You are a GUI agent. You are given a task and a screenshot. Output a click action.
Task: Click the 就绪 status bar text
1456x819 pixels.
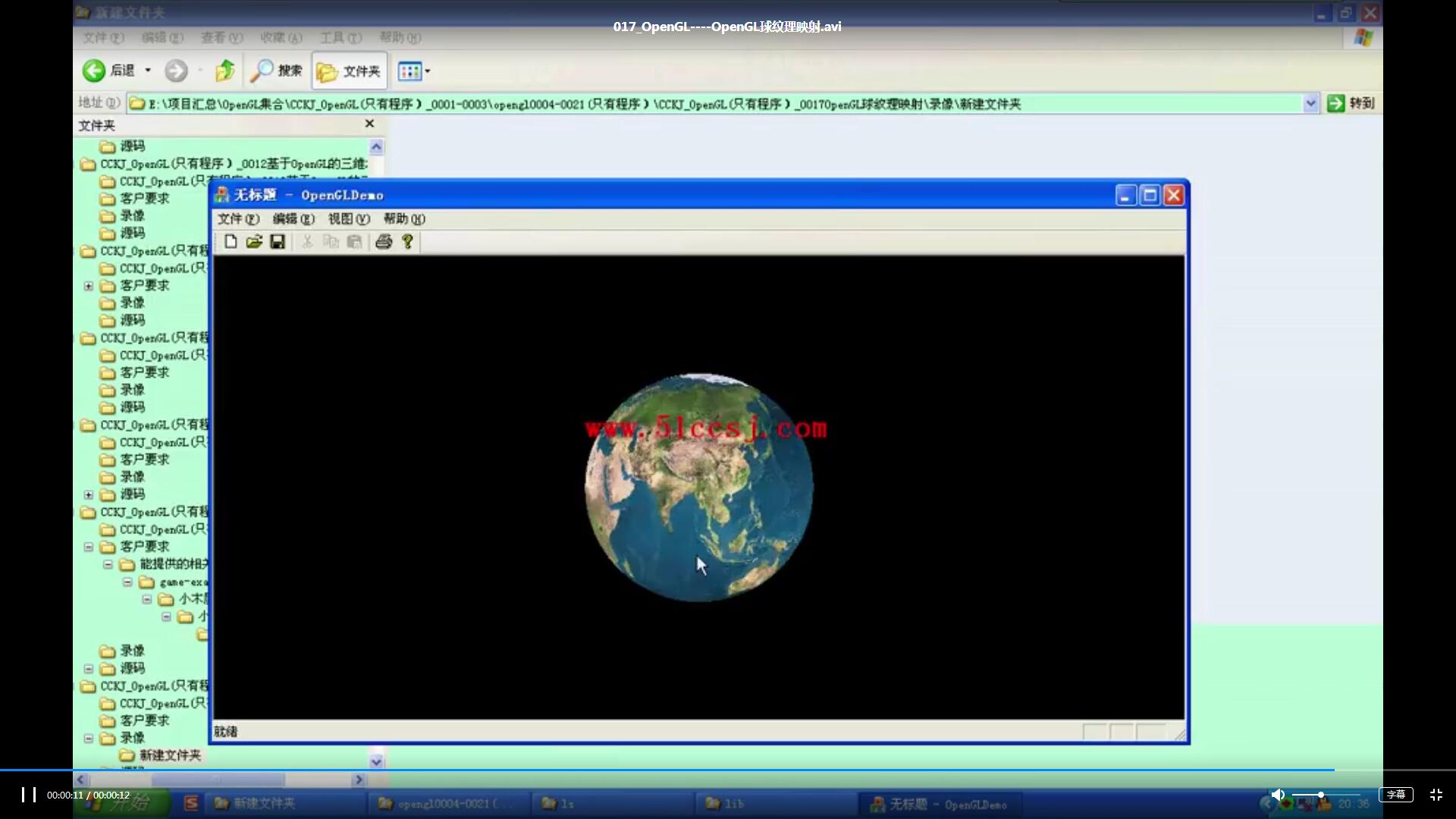pyautogui.click(x=226, y=732)
